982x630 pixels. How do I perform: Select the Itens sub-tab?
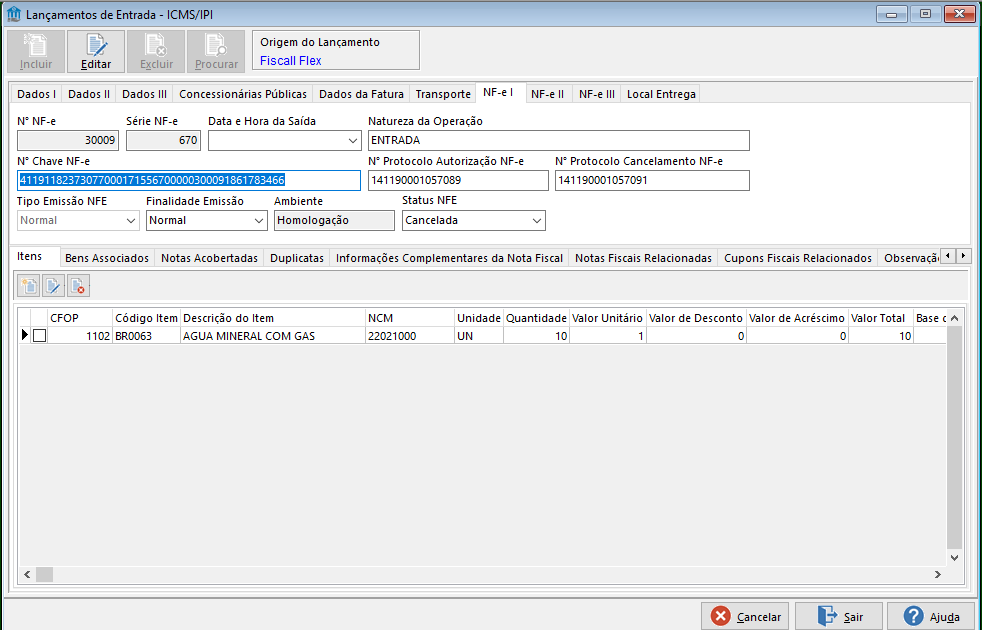coord(29,256)
